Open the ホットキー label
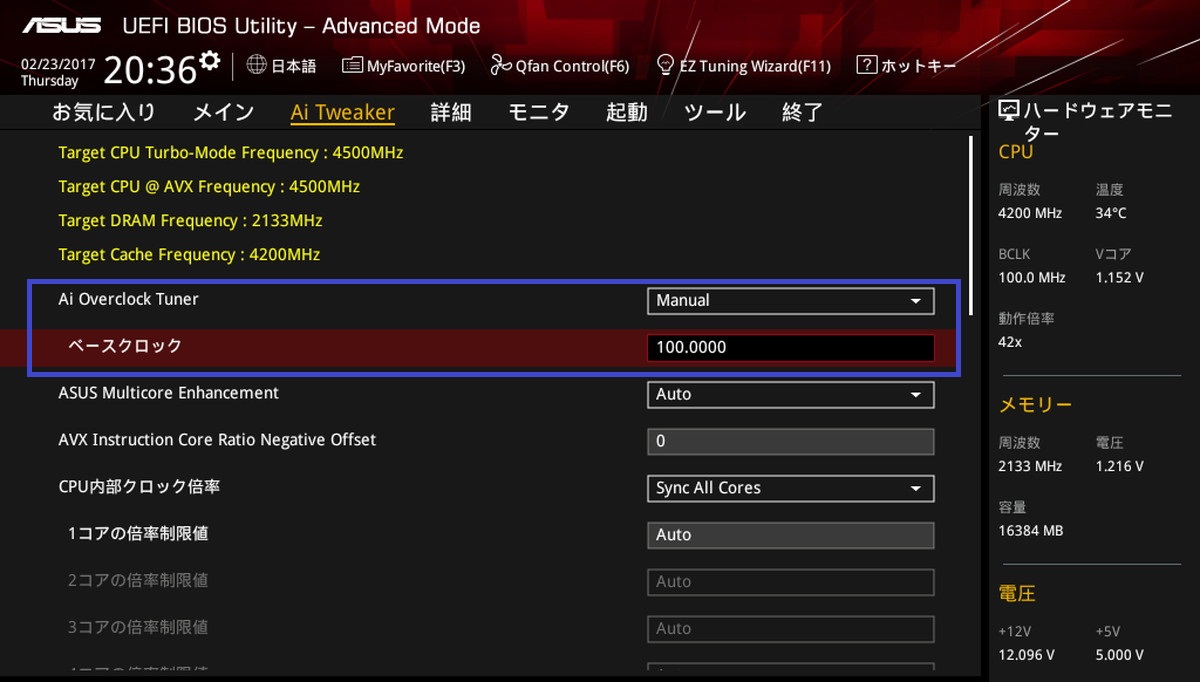This screenshot has width=1200, height=682. point(918,66)
